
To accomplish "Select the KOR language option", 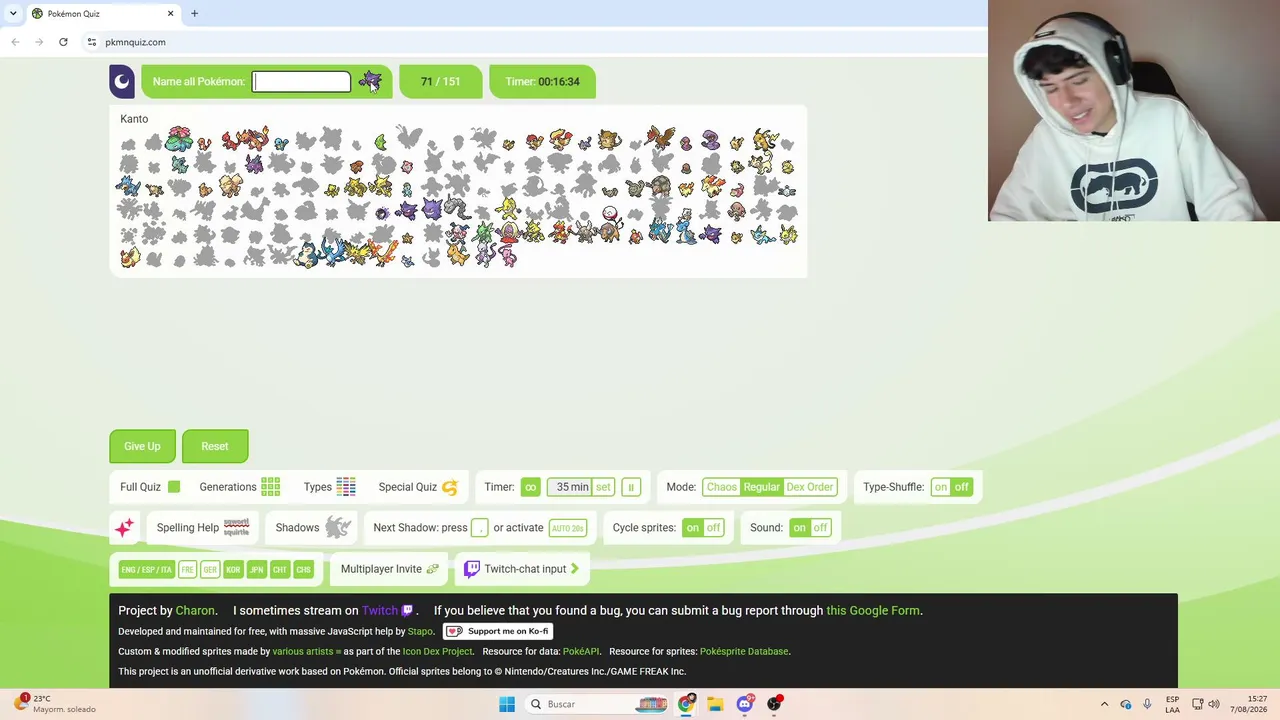I will 233,570.
